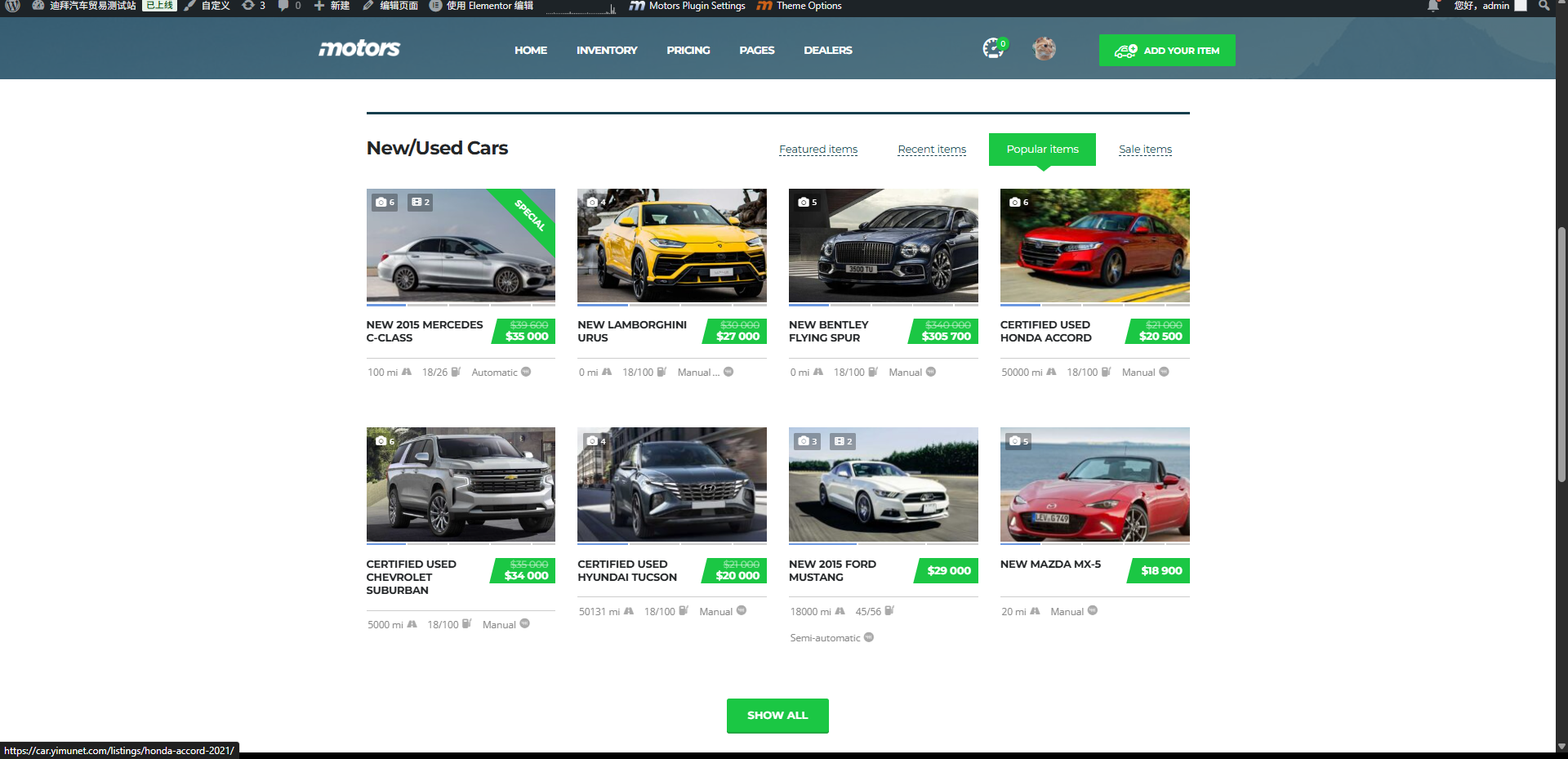Switch to Sale items tab
The height and width of the screenshot is (759, 1568).
tap(1145, 150)
